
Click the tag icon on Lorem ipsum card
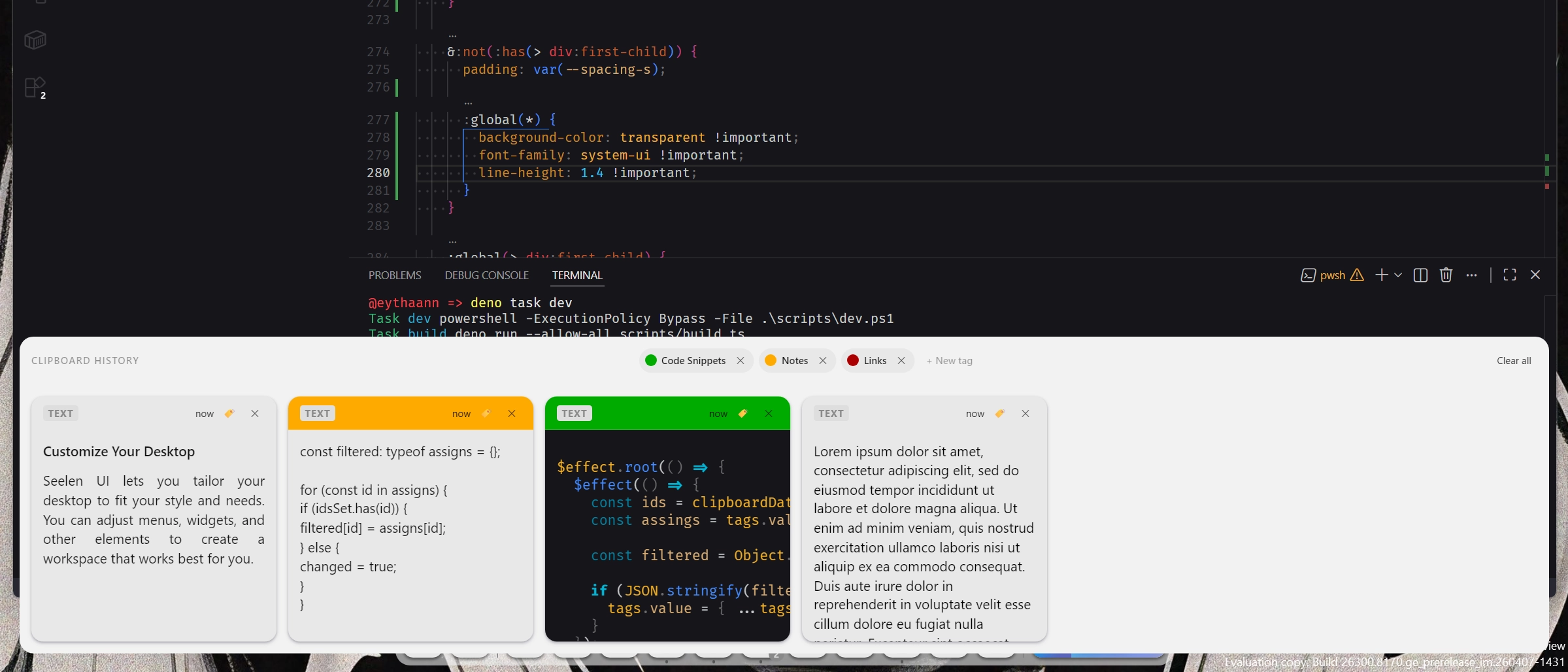1000,414
